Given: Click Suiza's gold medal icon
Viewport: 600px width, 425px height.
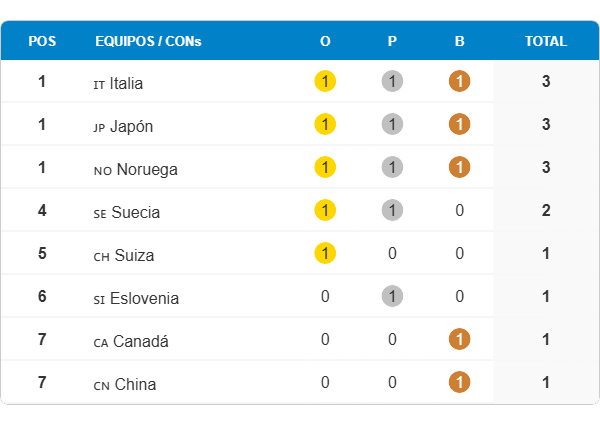Looking at the screenshot, I should pos(325,253).
